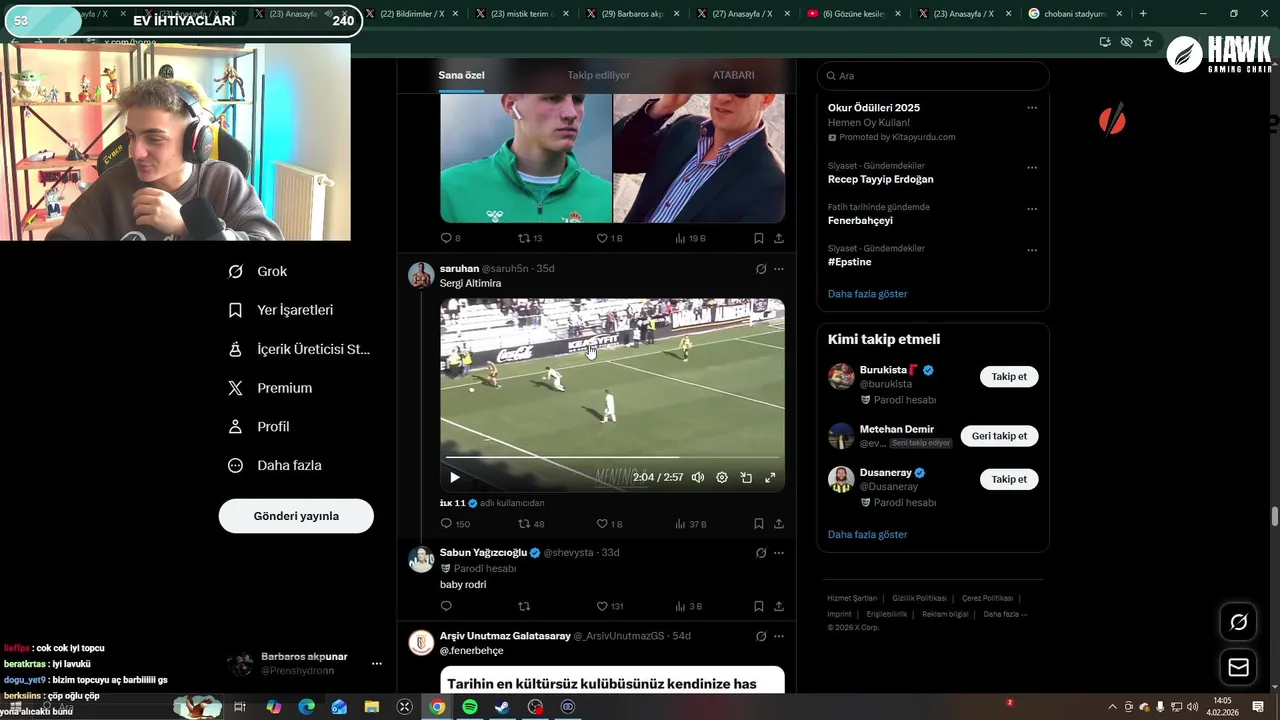Viewport: 1280px width, 720px height.
Task: Open more options for Sabun Yağızcıoğlu tweet
Action: point(779,552)
